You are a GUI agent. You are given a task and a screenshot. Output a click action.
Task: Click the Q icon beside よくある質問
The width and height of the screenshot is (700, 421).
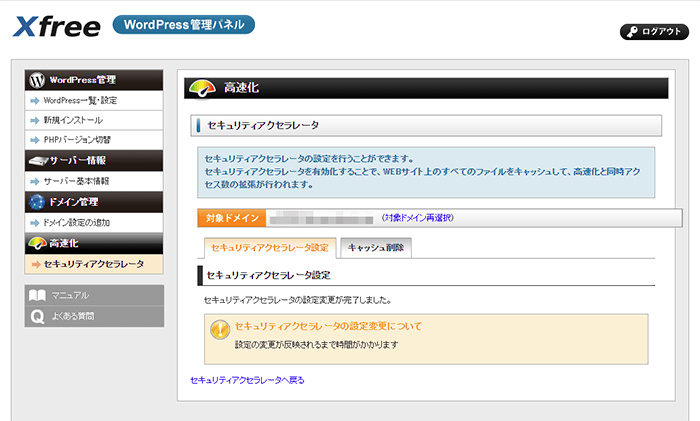click(x=37, y=317)
